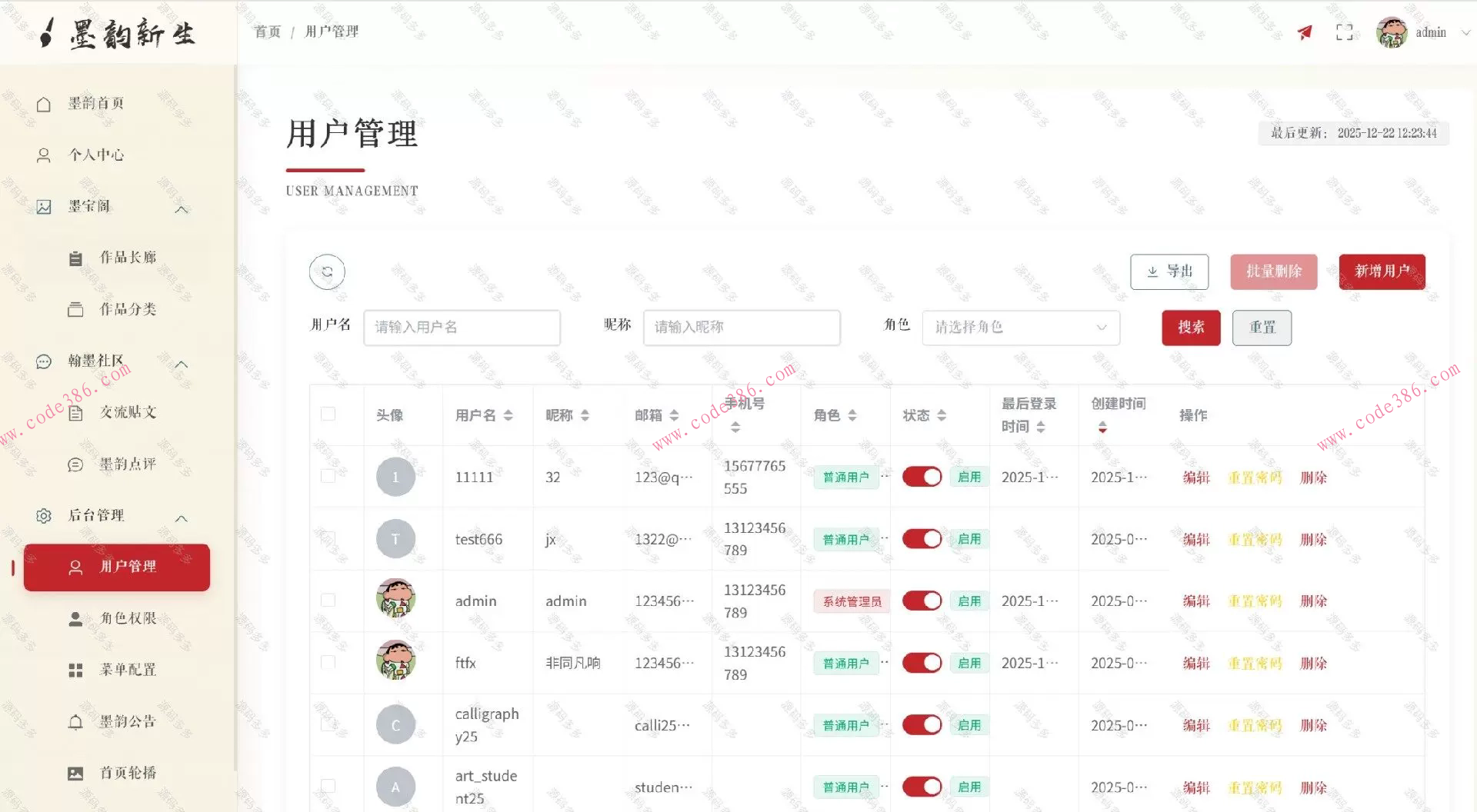Image resolution: width=1477 pixels, height=812 pixels.
Task: Open the 角色 role selection dropdown
Action: click(x=1021, y=328)
